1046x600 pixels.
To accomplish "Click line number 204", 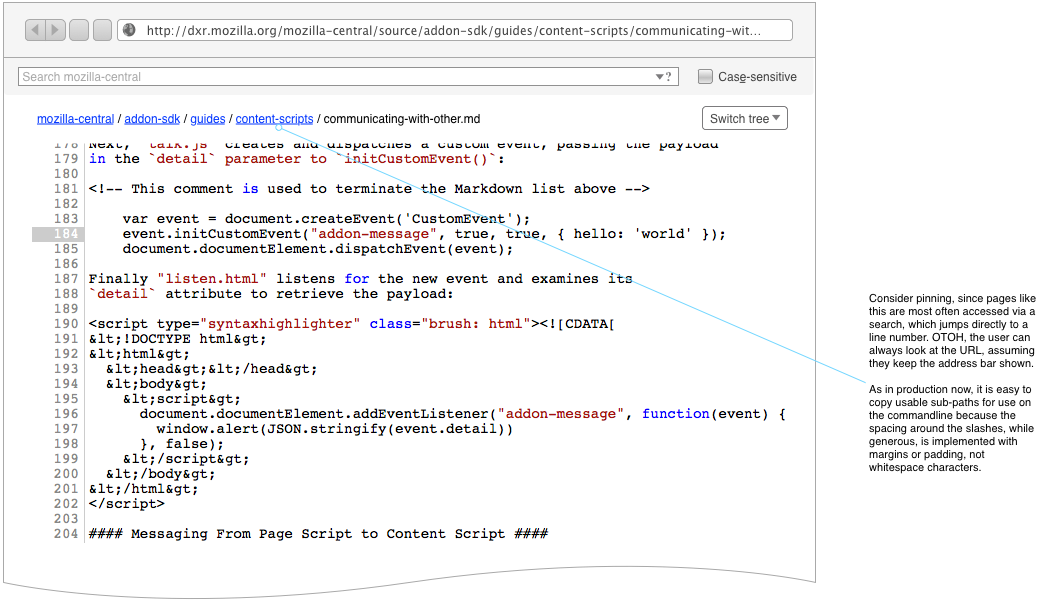I will [66, 534].
